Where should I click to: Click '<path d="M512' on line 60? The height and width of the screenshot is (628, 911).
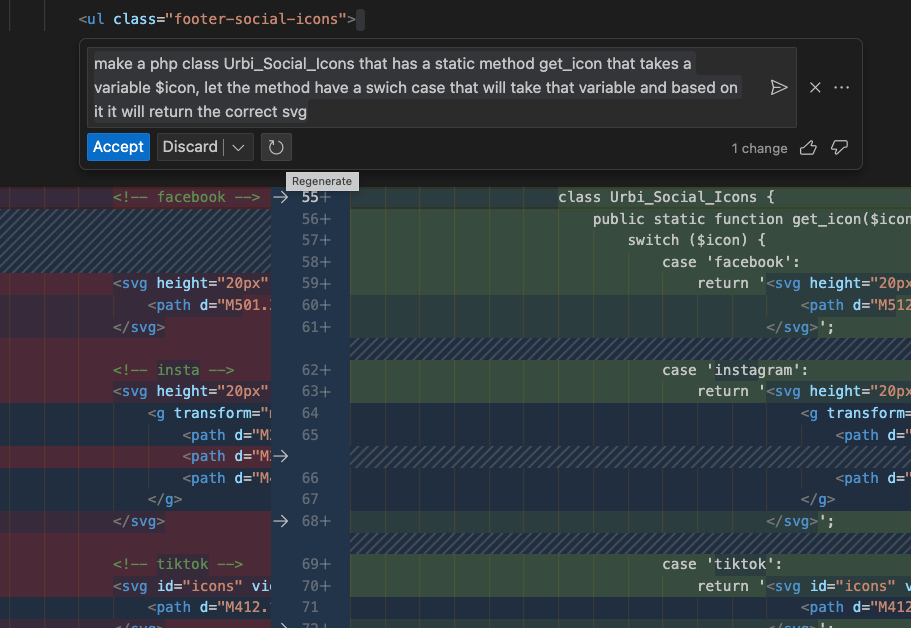tap(855, 305)
